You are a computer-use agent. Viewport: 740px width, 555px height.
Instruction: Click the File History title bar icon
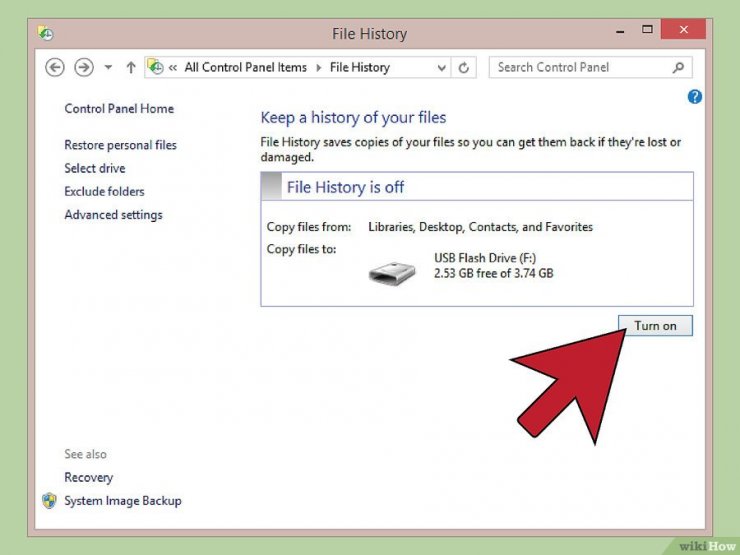coord(46,34)
